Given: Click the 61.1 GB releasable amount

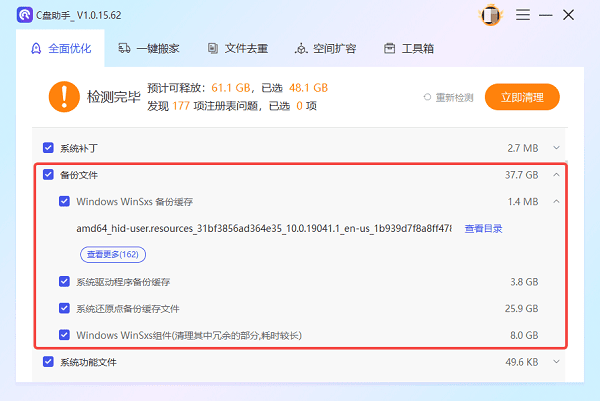Looking at the screenshot, I should coord(231,88).
